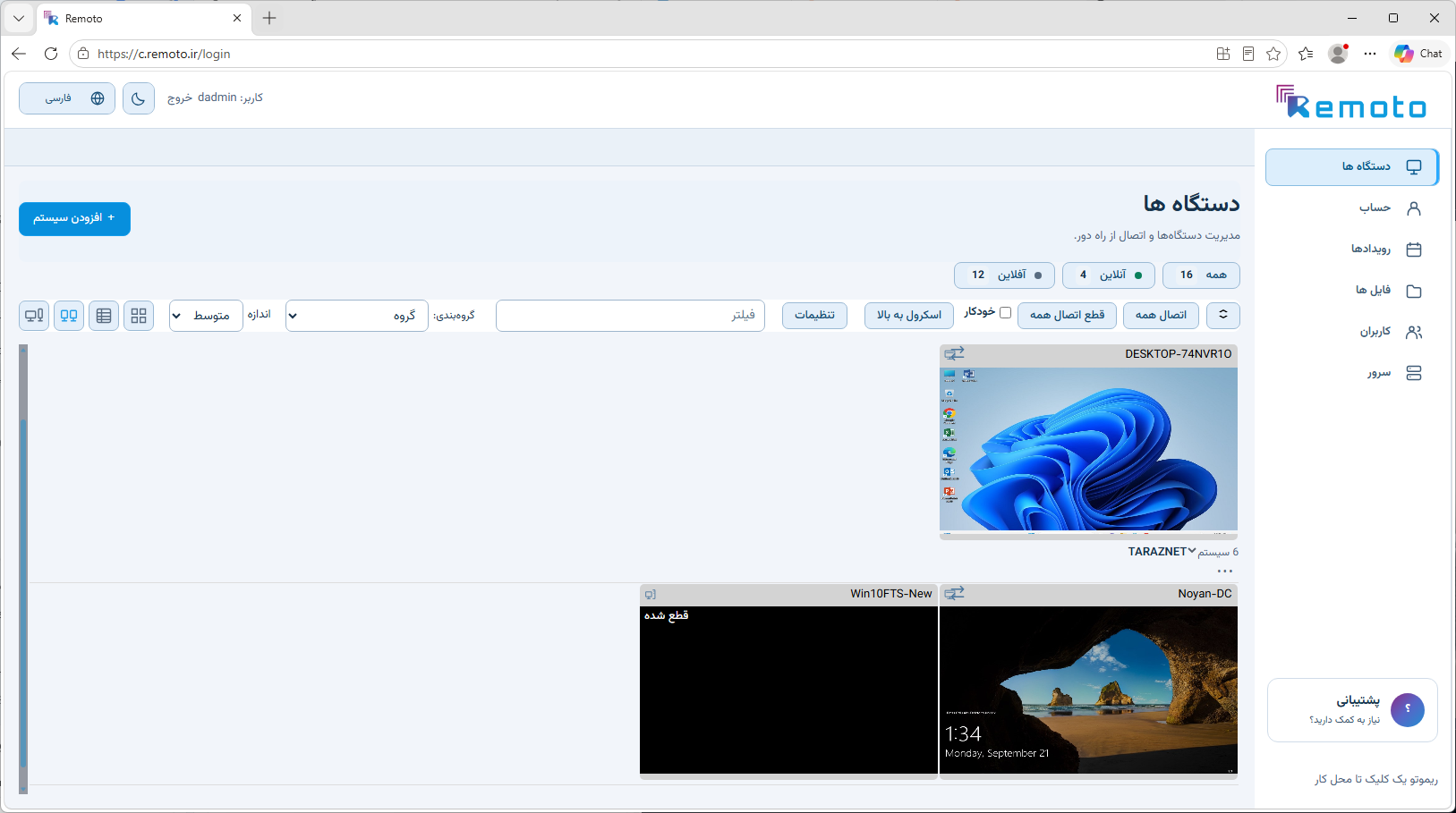Image resolution: width=1456 pixels, height=813 pixels.
Task: Click the collapse/expand arrows toolbar button
Action: 1223,315
